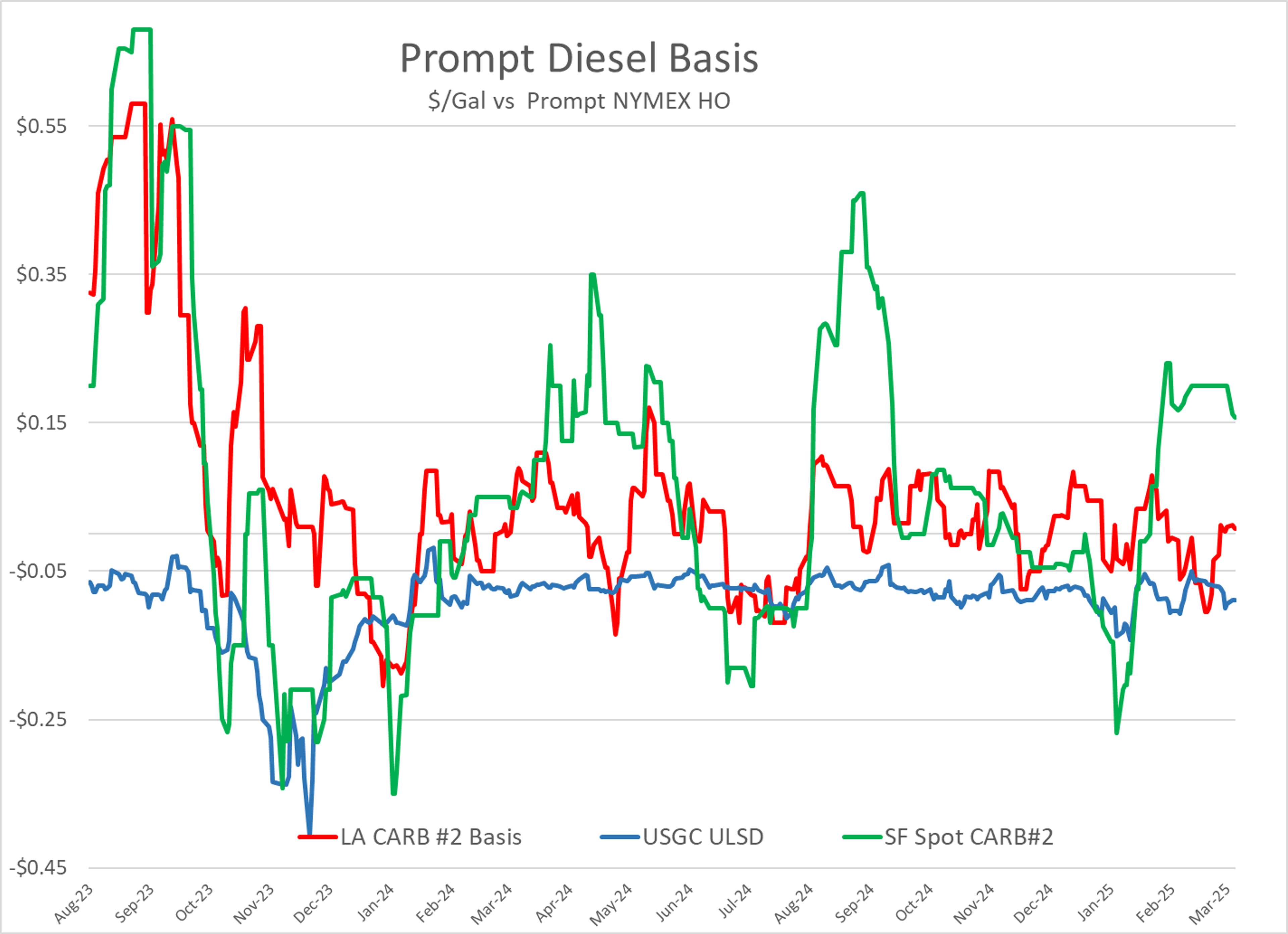Click the blue legend line swatch
Image resolution: width=1288 pixels, height=934 pixels.
(620, 837)
